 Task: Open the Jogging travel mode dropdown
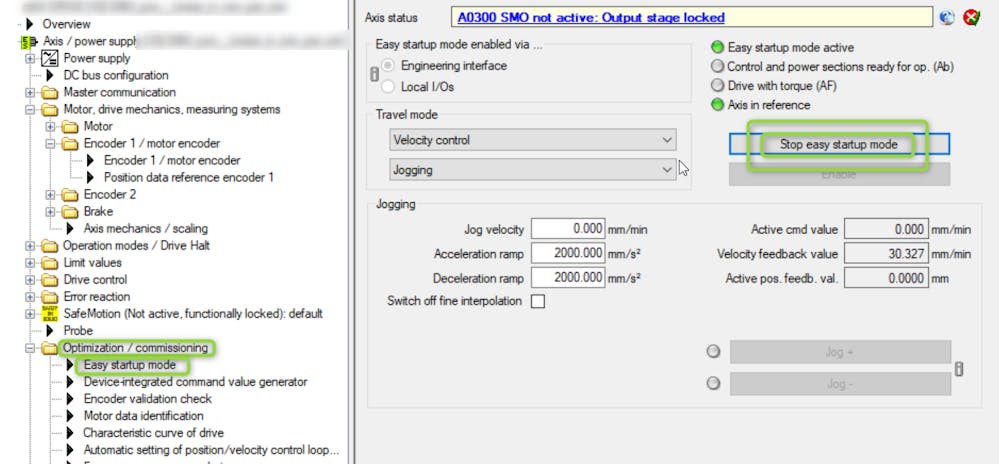(532, 171)
